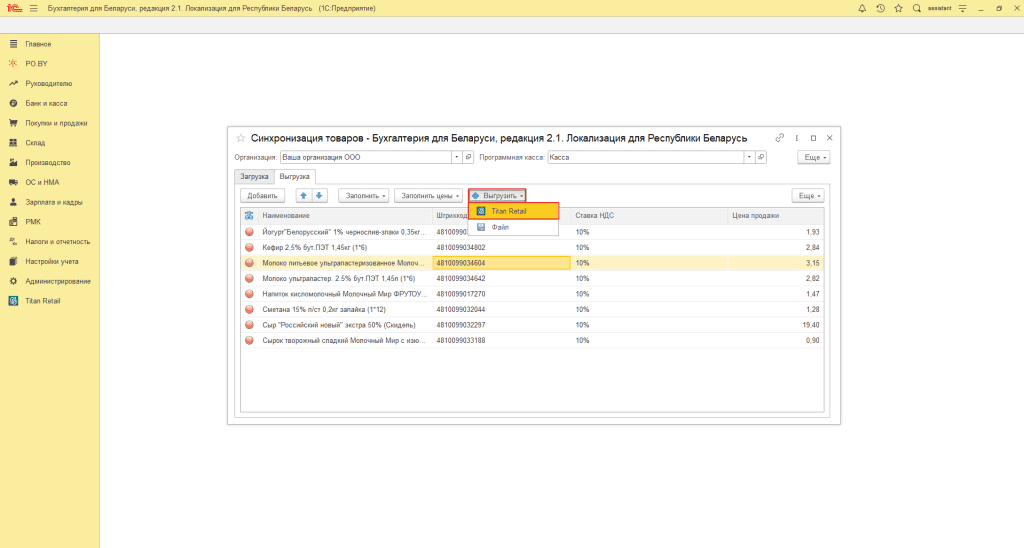This screenshot has height=548, width=1024.
Task: Open the Зарплата и кадры section
Action: point(54,202)
